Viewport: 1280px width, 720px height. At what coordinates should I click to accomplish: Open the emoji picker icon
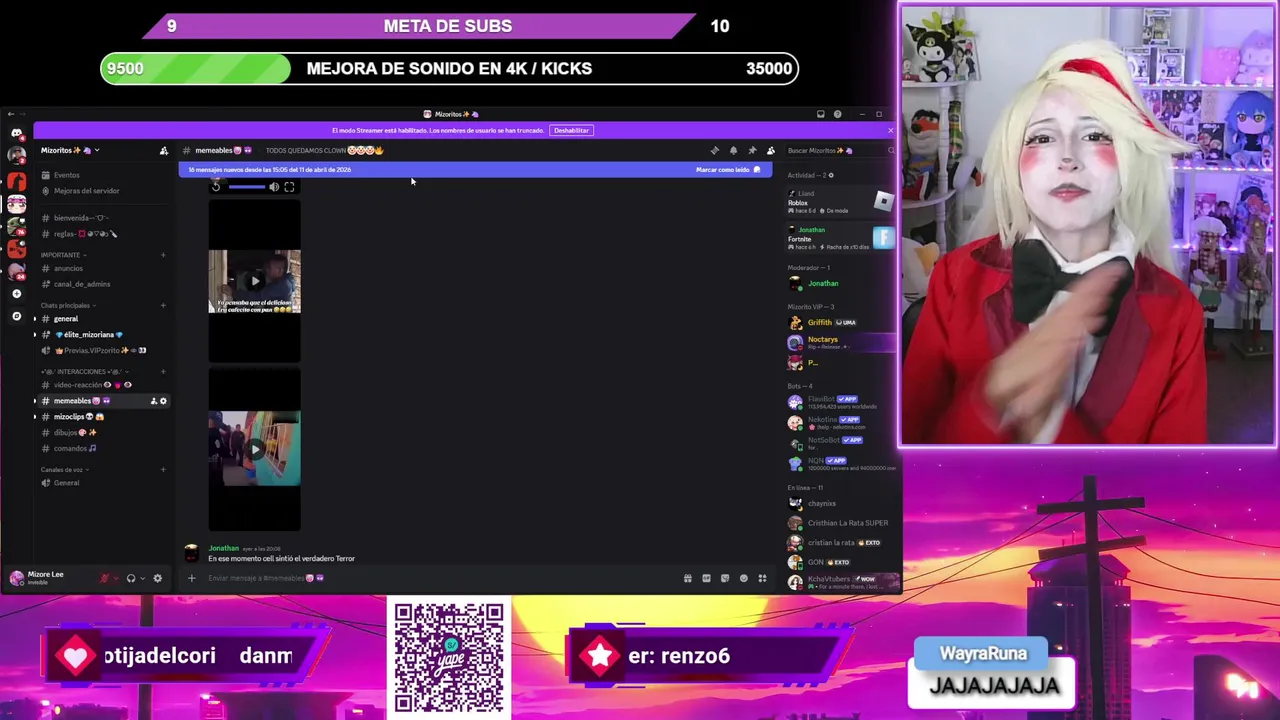tap(743, 578)
